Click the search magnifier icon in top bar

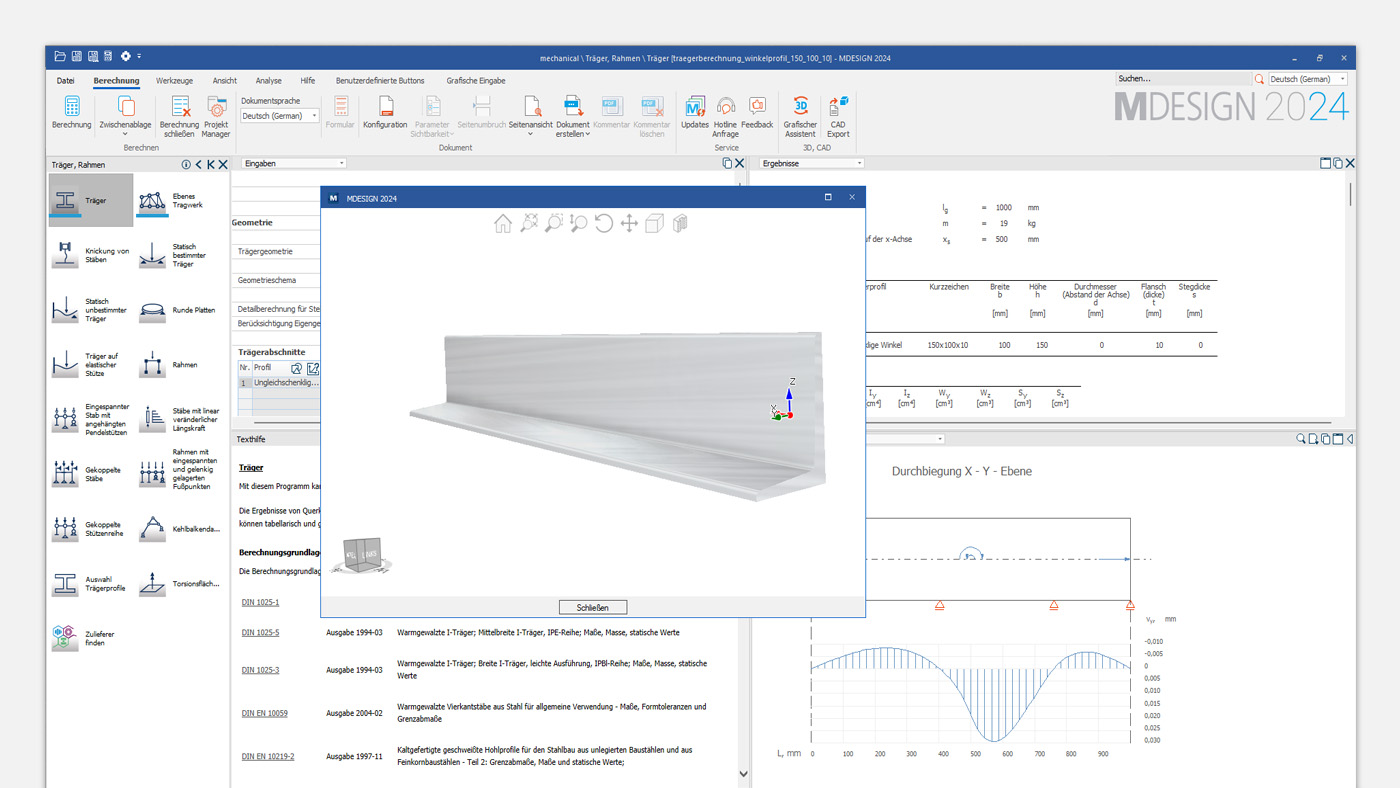point(1259,79)
